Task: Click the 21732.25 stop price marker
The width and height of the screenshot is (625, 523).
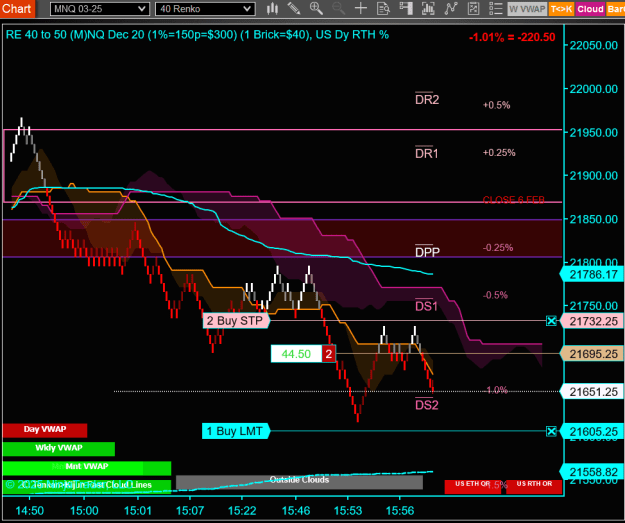Action: point(593,321)
